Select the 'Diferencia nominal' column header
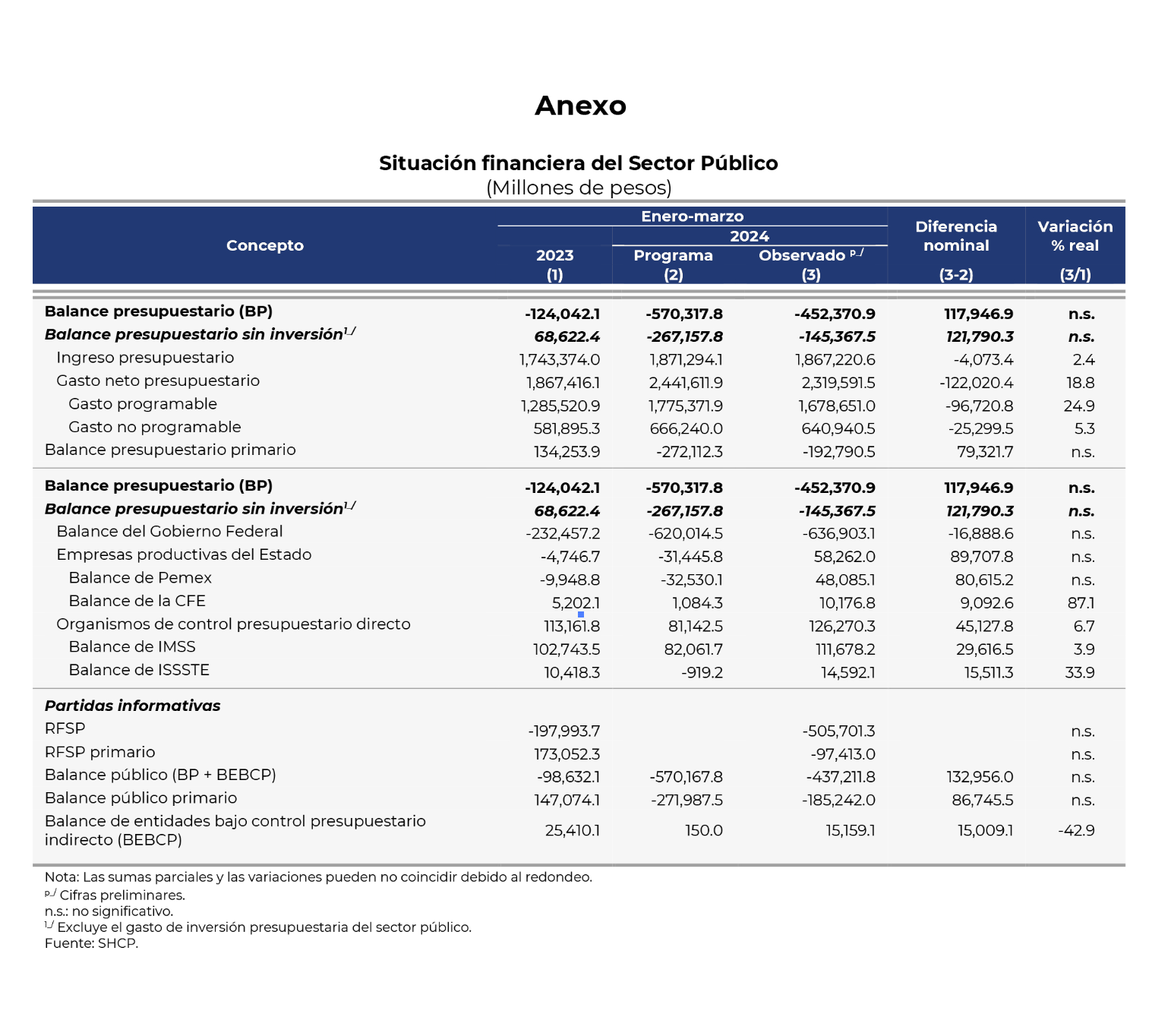This screenshot has width=1171, height=1036. 956,236
